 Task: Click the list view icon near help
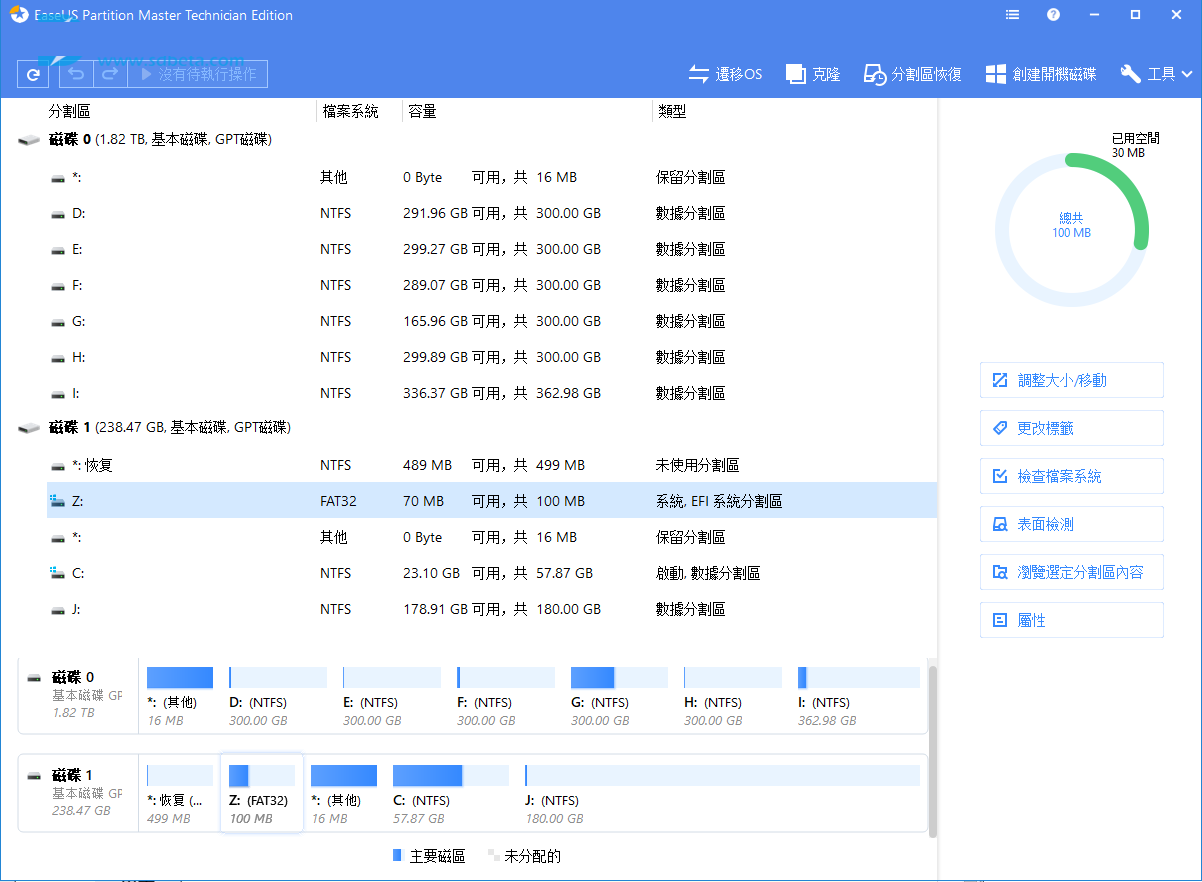point(1012,14)
